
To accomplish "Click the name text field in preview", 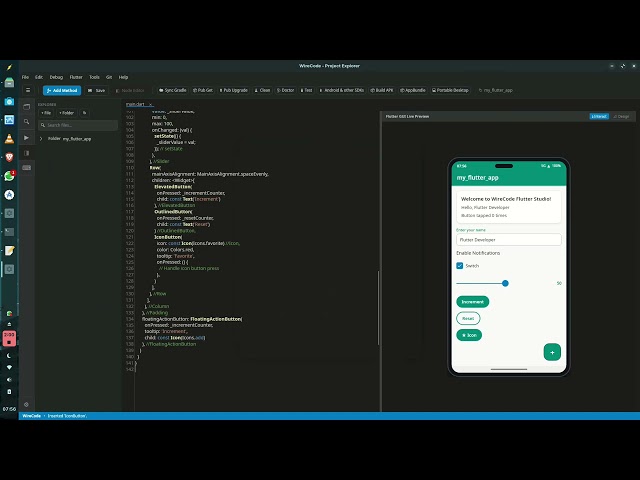I will 509,240.
